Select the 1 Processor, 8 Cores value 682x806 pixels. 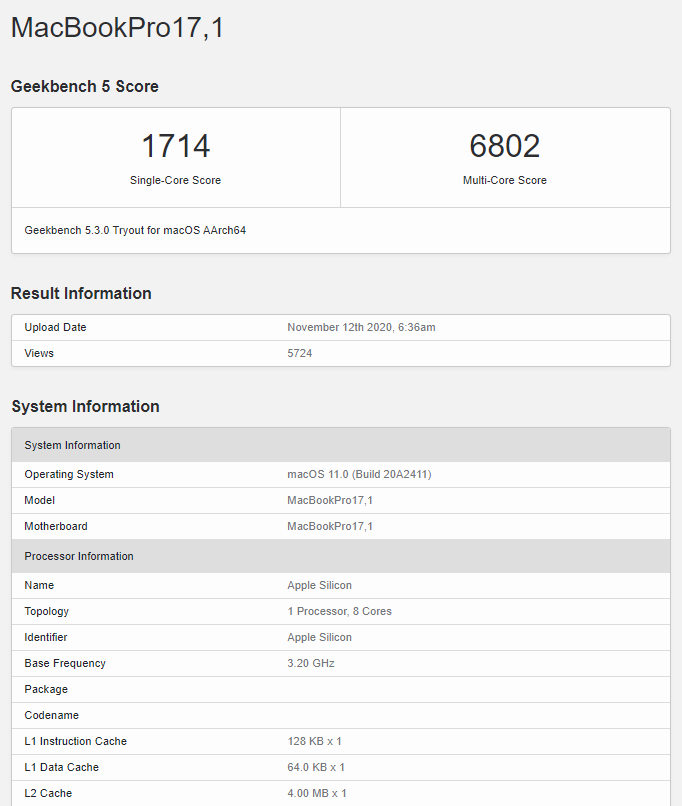pos(339,611)
